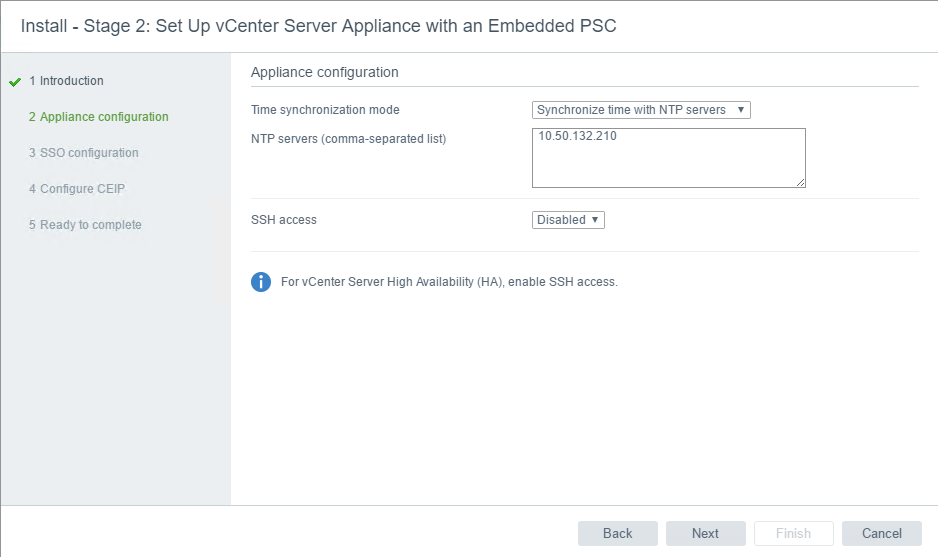The image size is (938, 557).
Task: Click the green checkmark beside Introduction
Action: click(x=15, y=82)
